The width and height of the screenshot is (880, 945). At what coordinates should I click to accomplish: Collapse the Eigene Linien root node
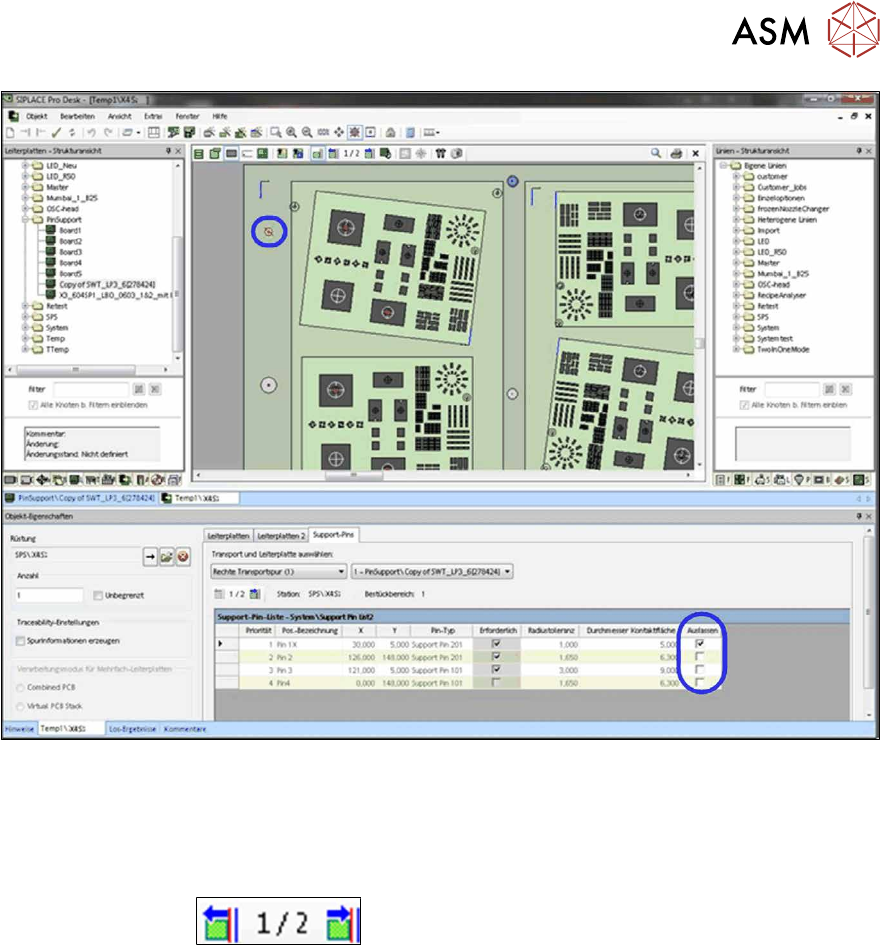pyautogui.click(x=723, y=165)
